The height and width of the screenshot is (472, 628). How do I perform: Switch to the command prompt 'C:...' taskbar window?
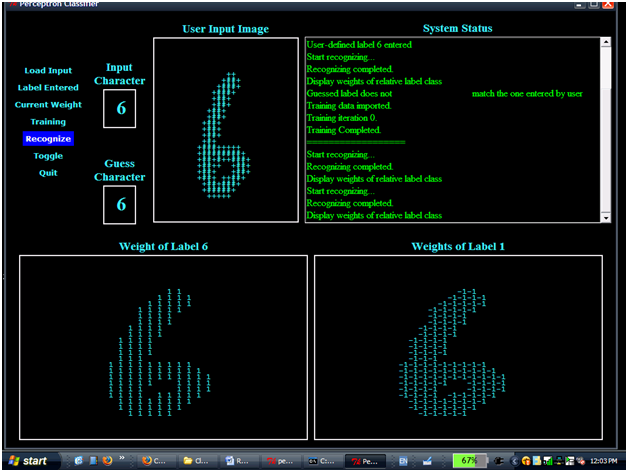pos(321,461)
